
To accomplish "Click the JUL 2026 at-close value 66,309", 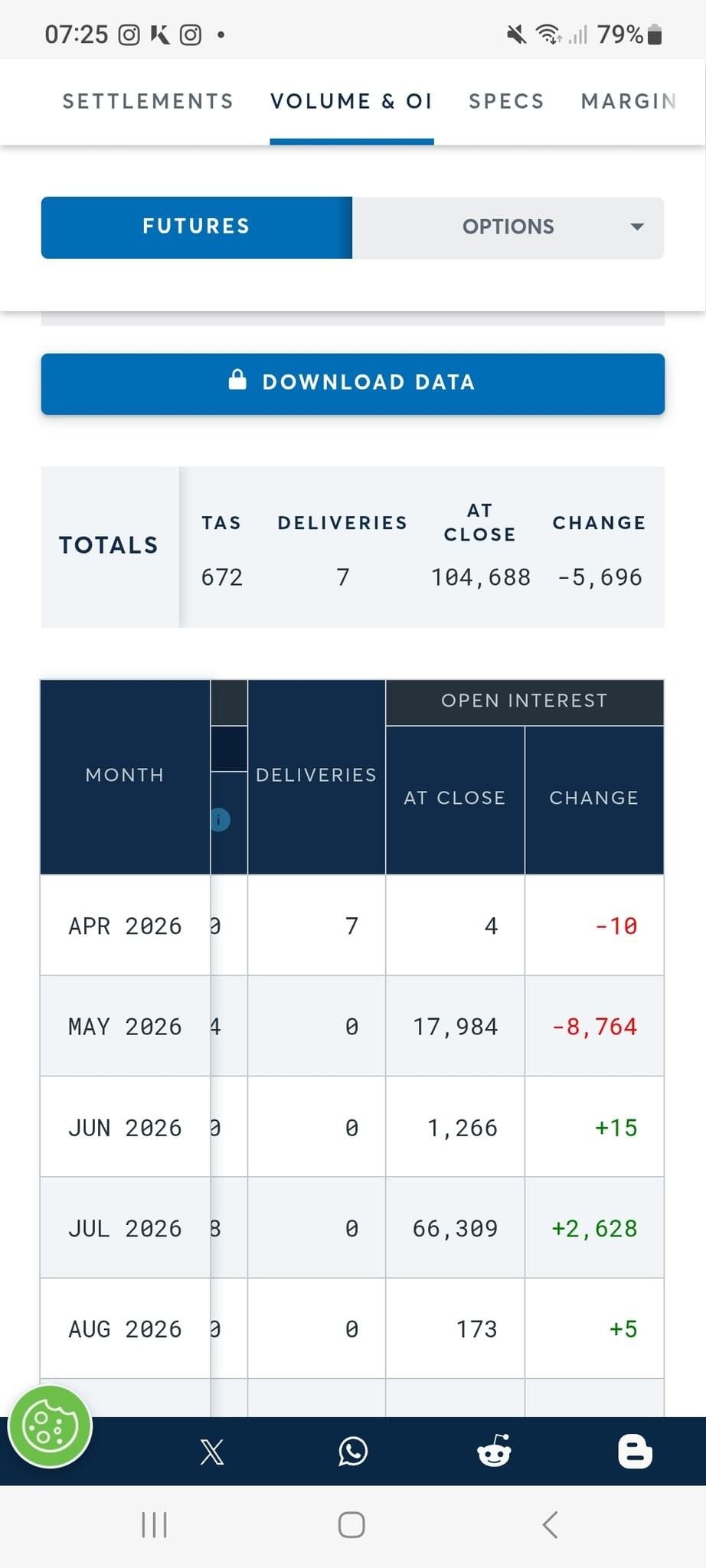I will click(x=455, y=1228).
